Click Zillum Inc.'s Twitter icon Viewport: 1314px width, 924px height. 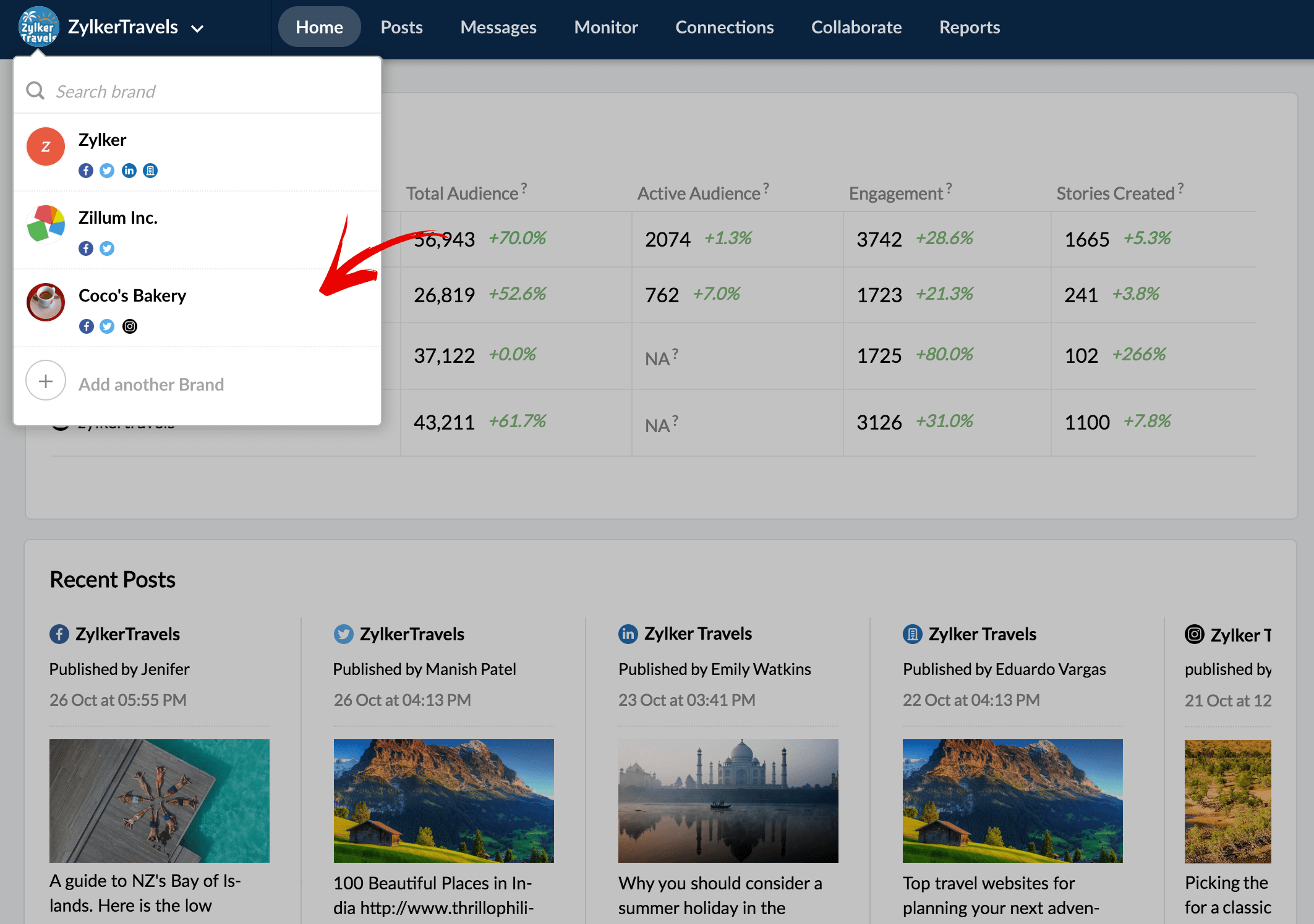pos(107,248)
